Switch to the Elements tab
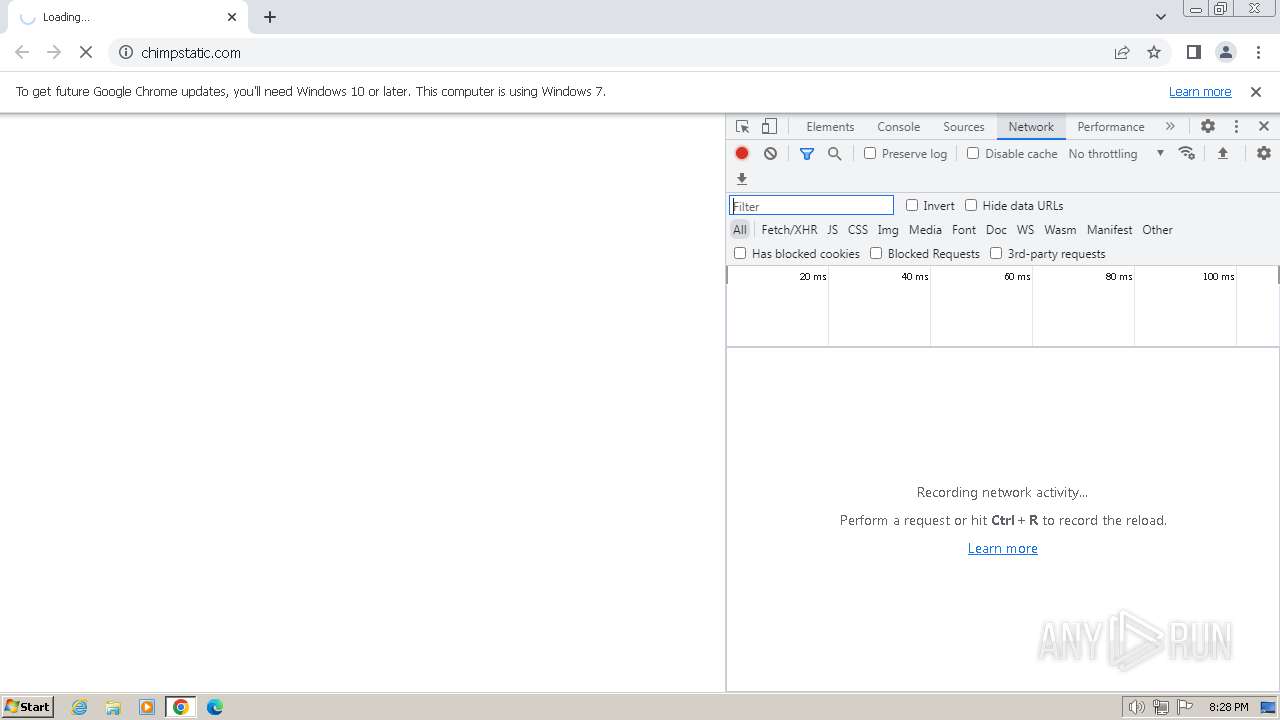 click(x=830, y=127)
